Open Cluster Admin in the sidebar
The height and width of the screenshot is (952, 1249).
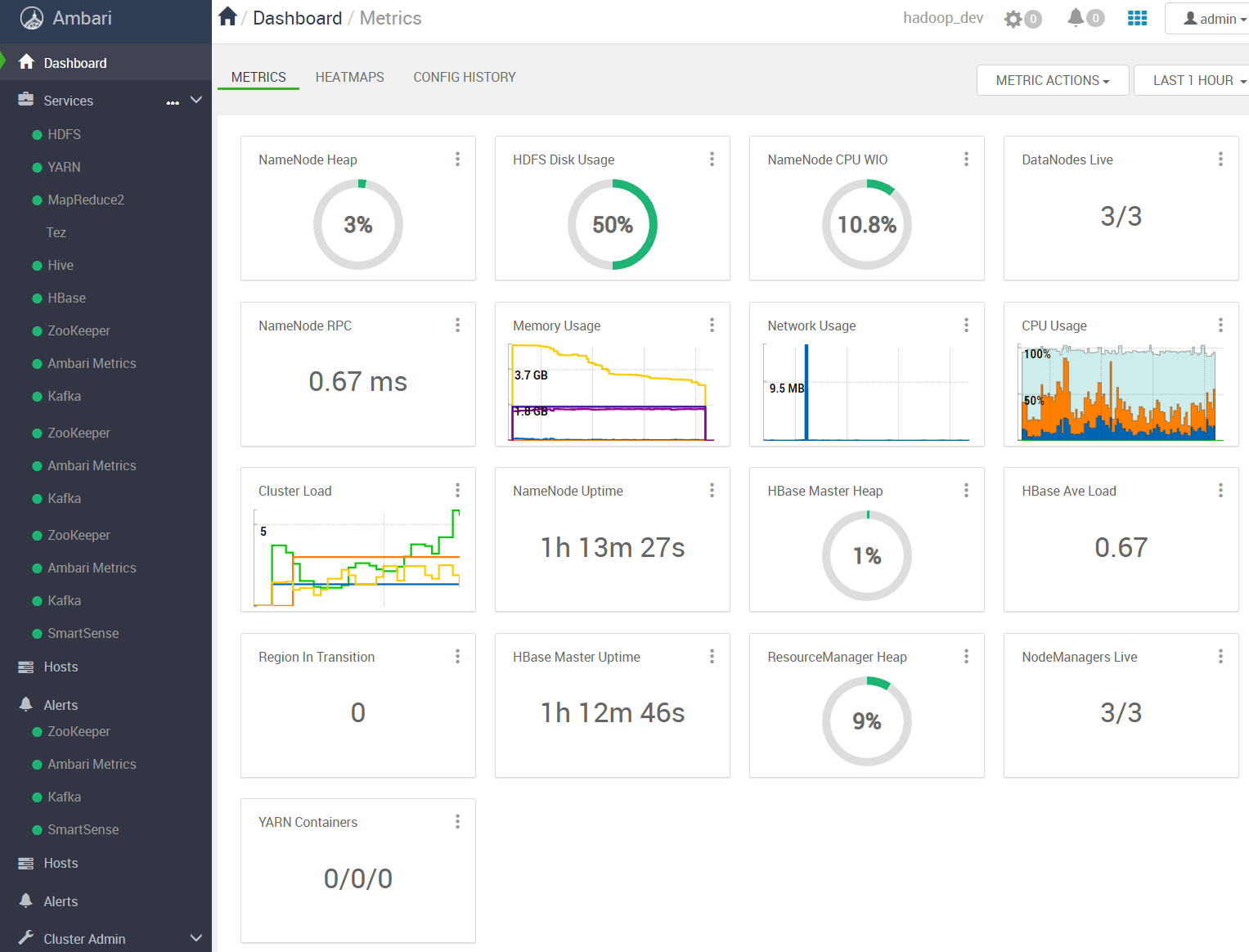pos(84,939)
